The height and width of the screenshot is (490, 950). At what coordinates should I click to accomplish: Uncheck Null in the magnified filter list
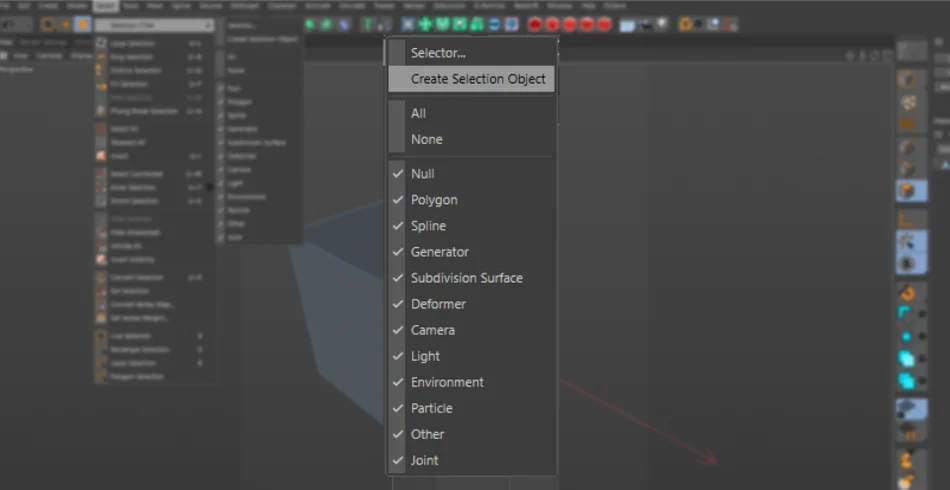tap(470, 174)
